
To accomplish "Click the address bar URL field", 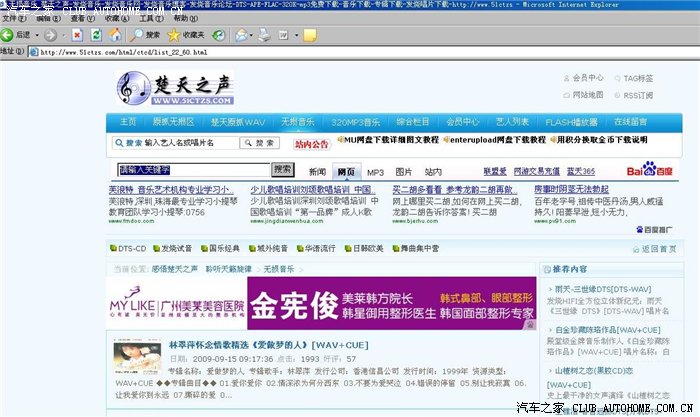I will (300, 51).
